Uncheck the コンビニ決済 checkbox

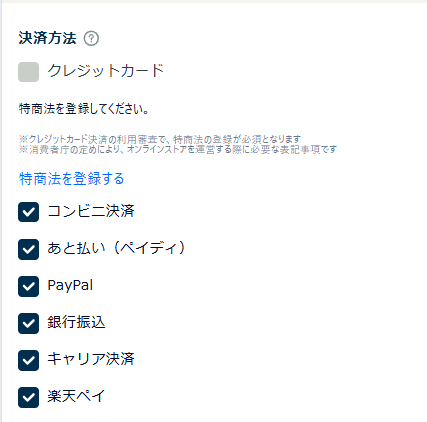28,212
